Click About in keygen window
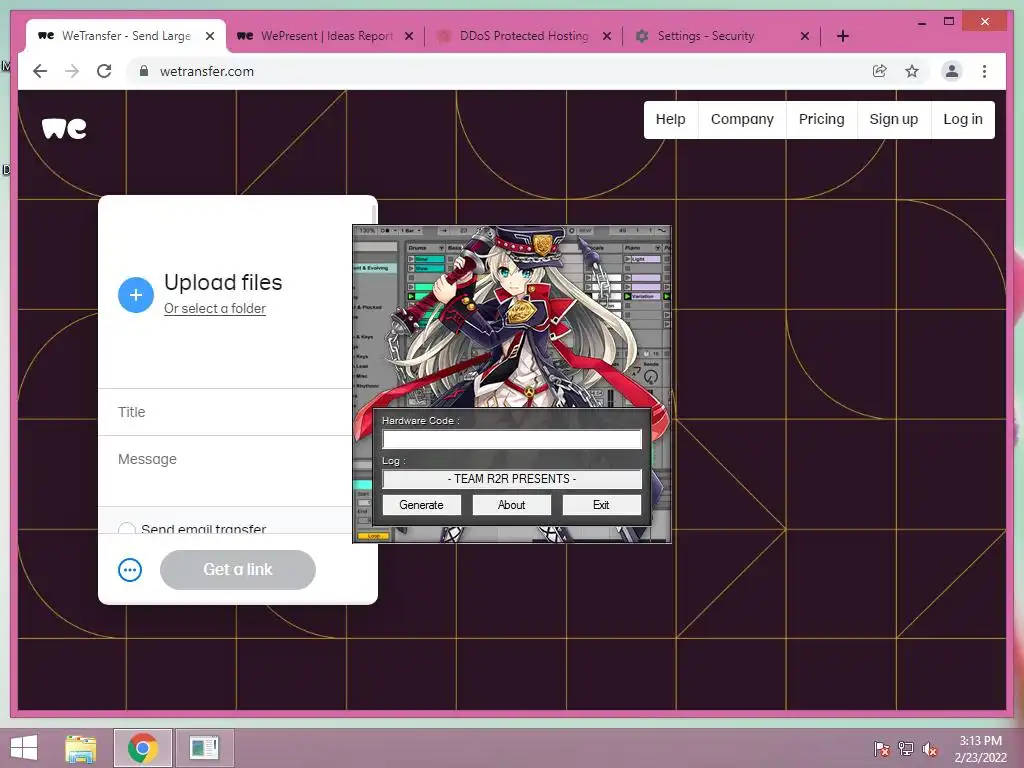Screen dimensions: 1024x768 (511, 505)
